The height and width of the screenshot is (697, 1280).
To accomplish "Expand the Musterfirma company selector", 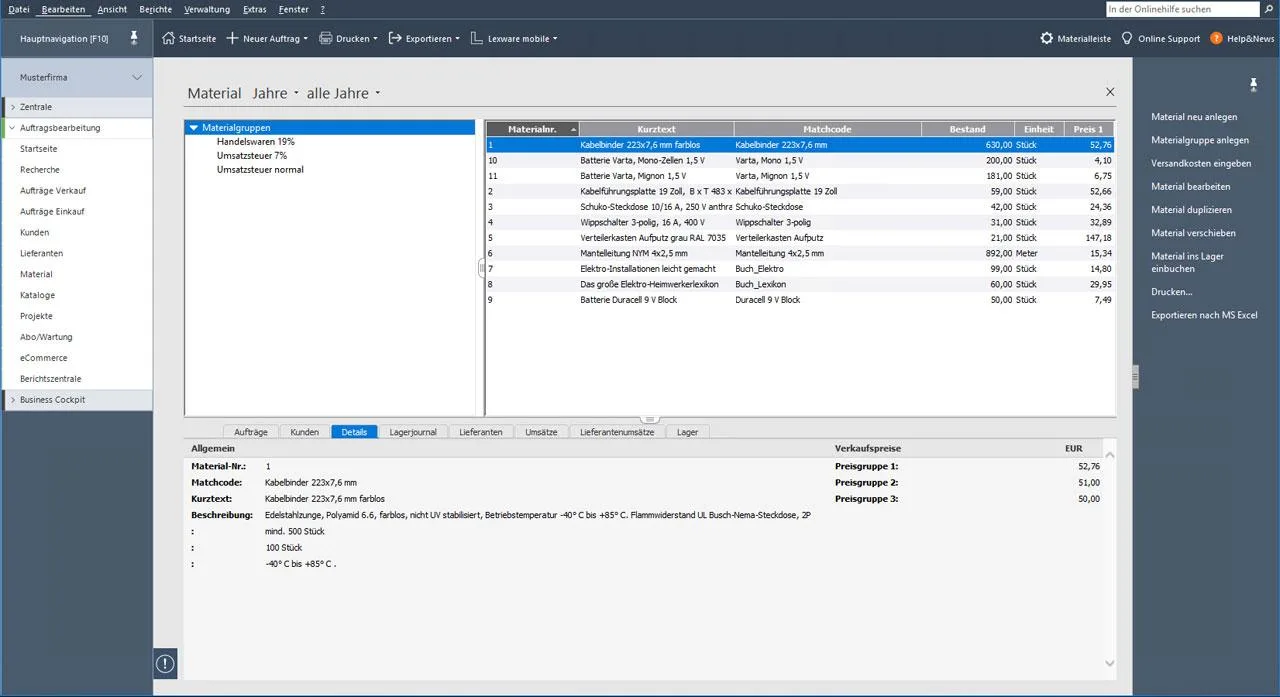I will click(x=137, y=77).
